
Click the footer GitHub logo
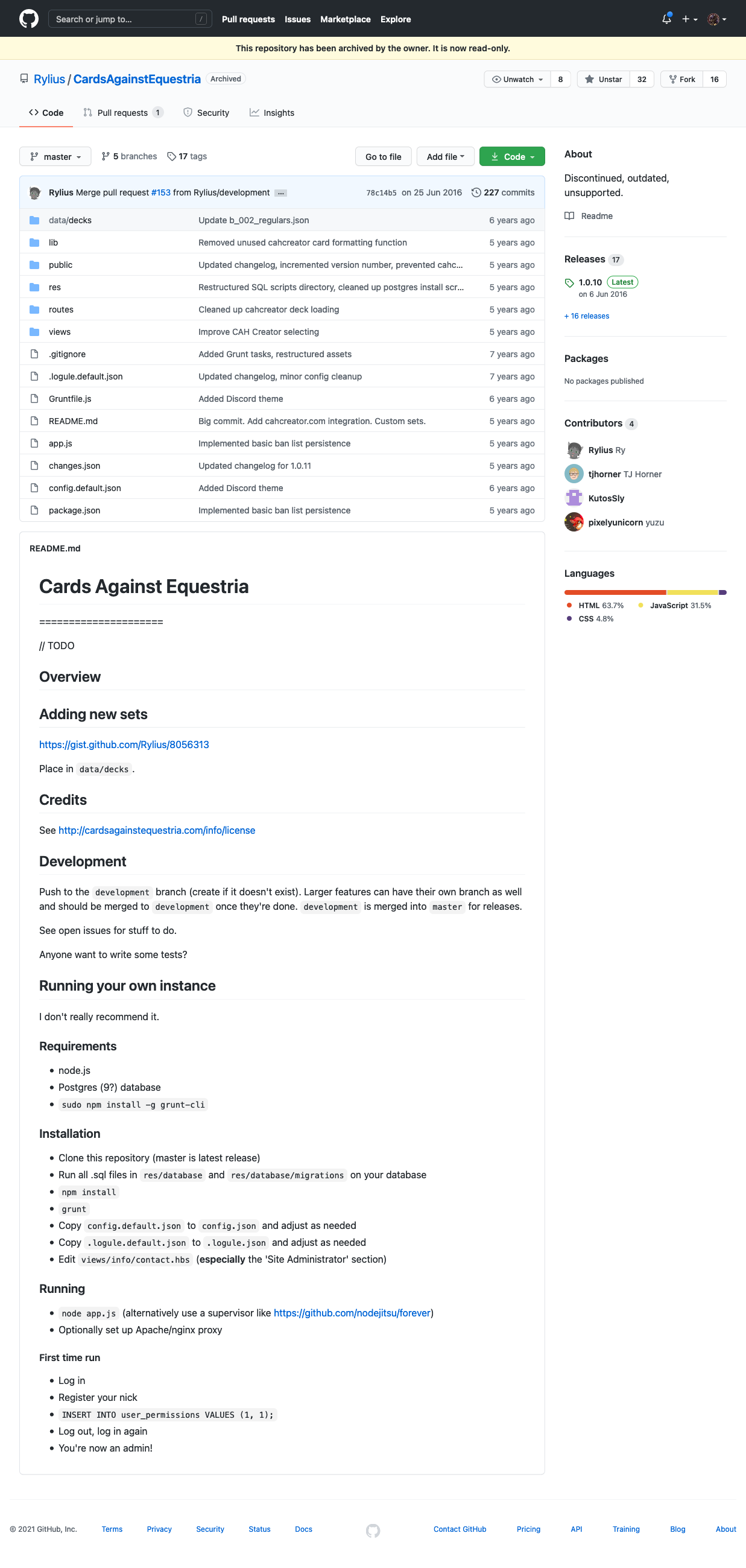(373, 1529)
